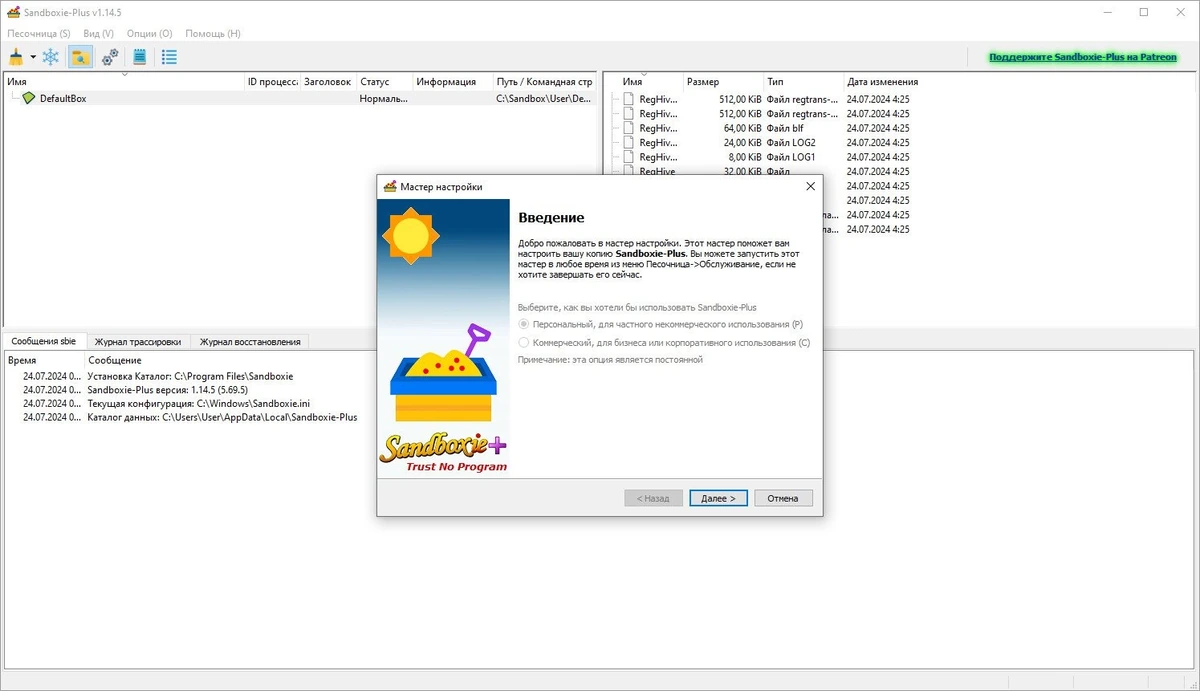Click the broom cleanup toolbar icon
The width and height of the screenshot is (1200, 691).
[x=16, y=57]
